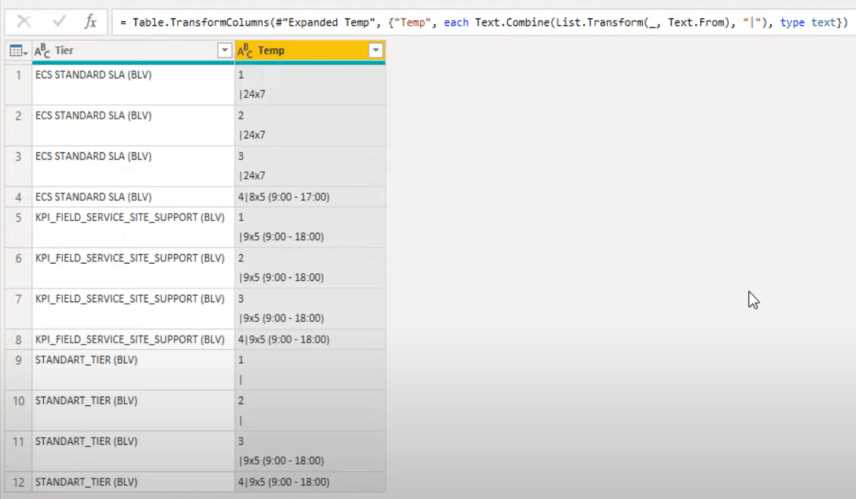This screenshot has height=499, width=856.
Task: Click Temp cell '4|8x5 (9:00 - 17:00)'
Action: point(310,197)
